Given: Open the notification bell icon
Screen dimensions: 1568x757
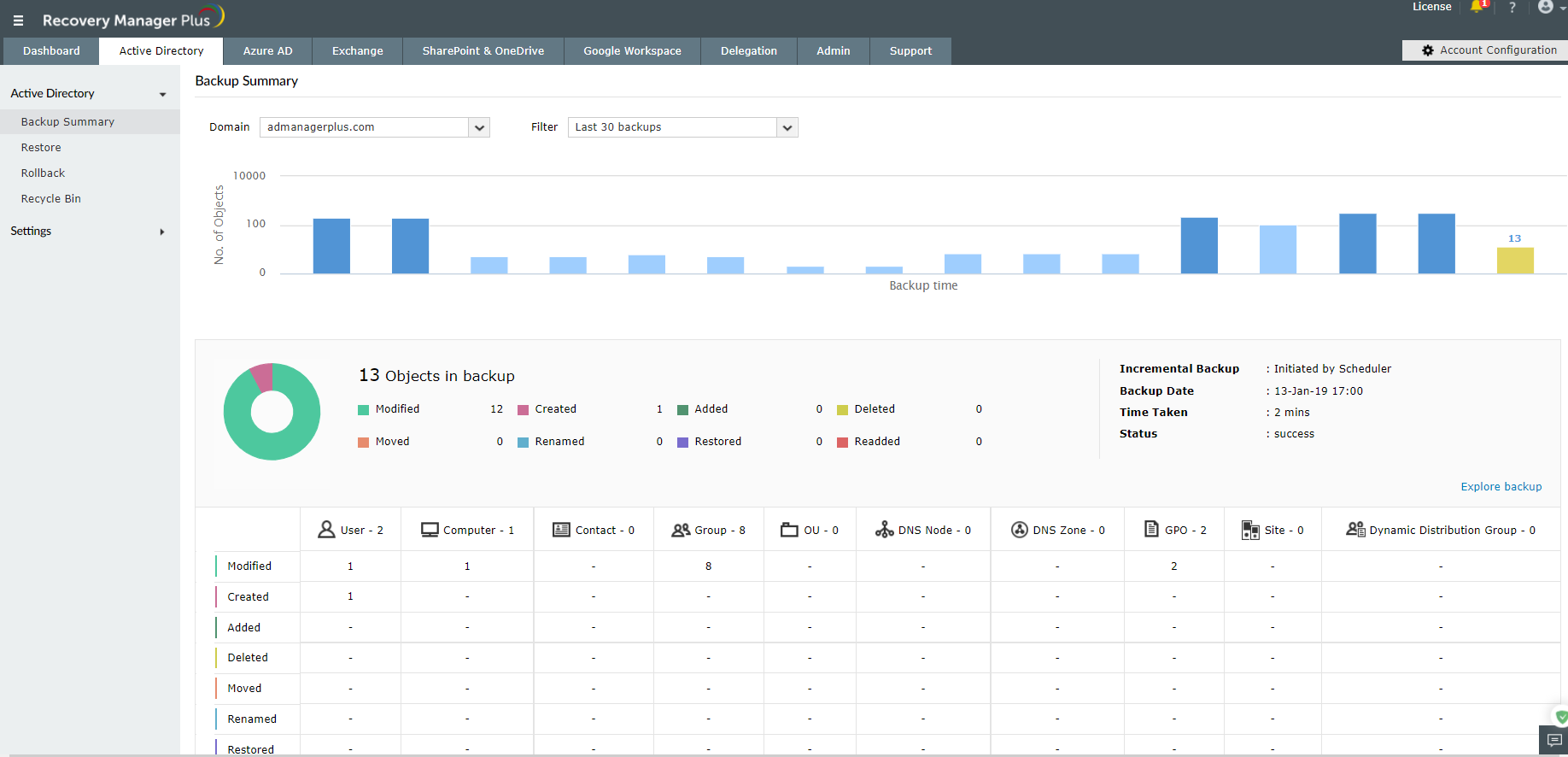Looking at the screenshot, I should pos(1477,7).
